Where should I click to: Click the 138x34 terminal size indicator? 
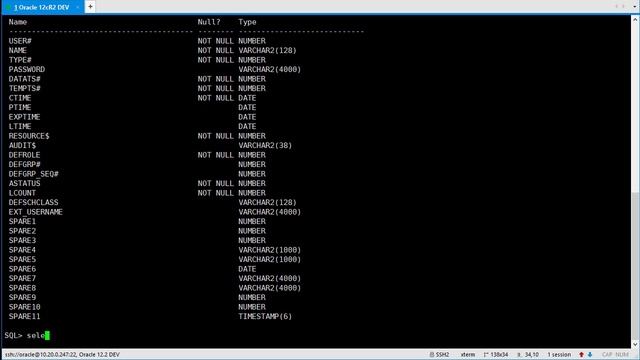[496, 355]
